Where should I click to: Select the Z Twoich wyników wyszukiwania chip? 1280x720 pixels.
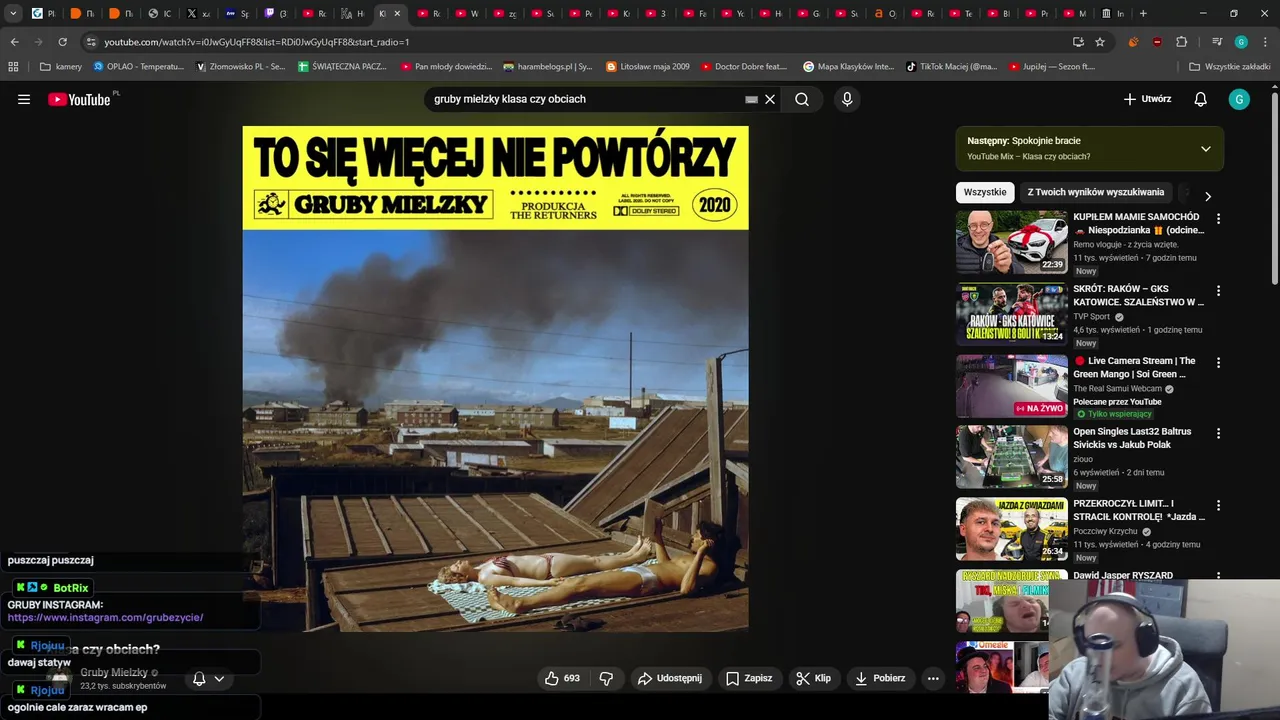click(x=1096, y=192)
